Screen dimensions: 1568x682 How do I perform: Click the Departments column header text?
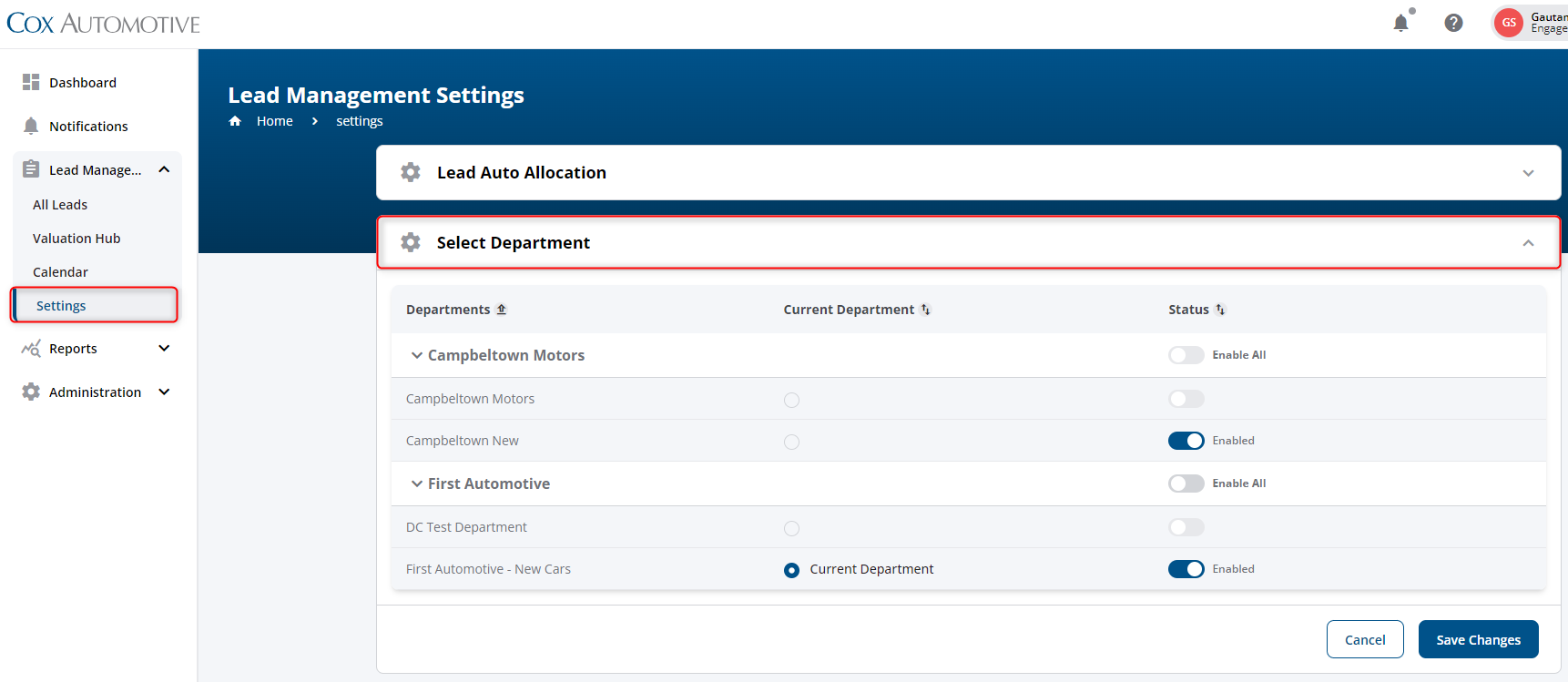click(x=448, y=310)
